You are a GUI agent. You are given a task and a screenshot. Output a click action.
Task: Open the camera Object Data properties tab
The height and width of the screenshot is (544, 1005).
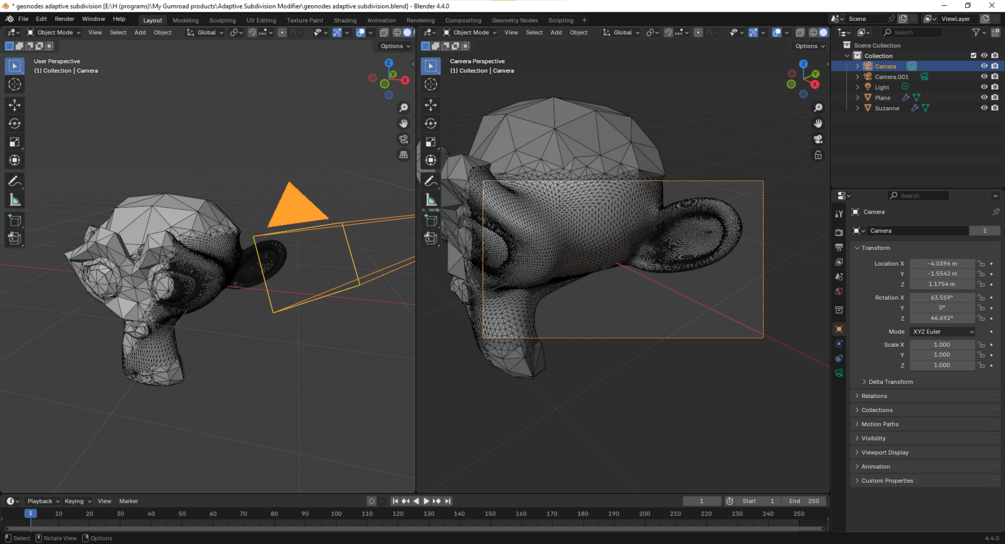(x=839, y=373)
